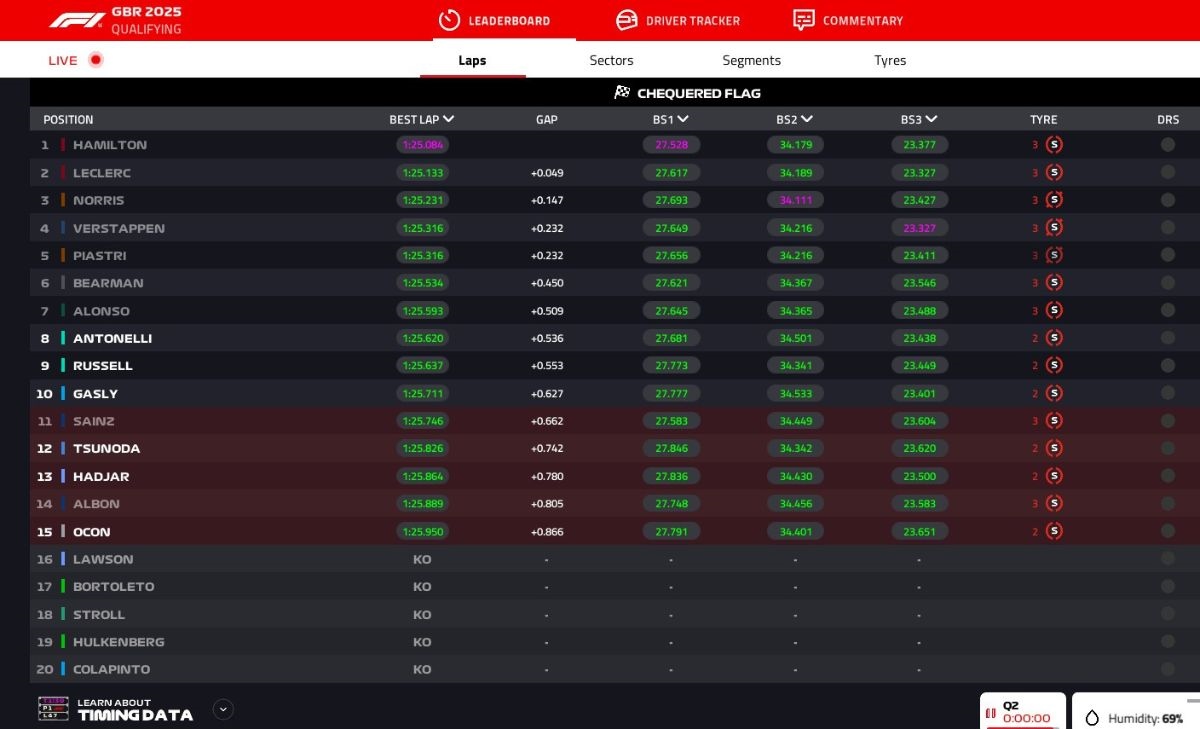Viewport: 1200px width, 729px height.
Task: Click the Driver Tracker helmet icon
Action: [627, 20]
